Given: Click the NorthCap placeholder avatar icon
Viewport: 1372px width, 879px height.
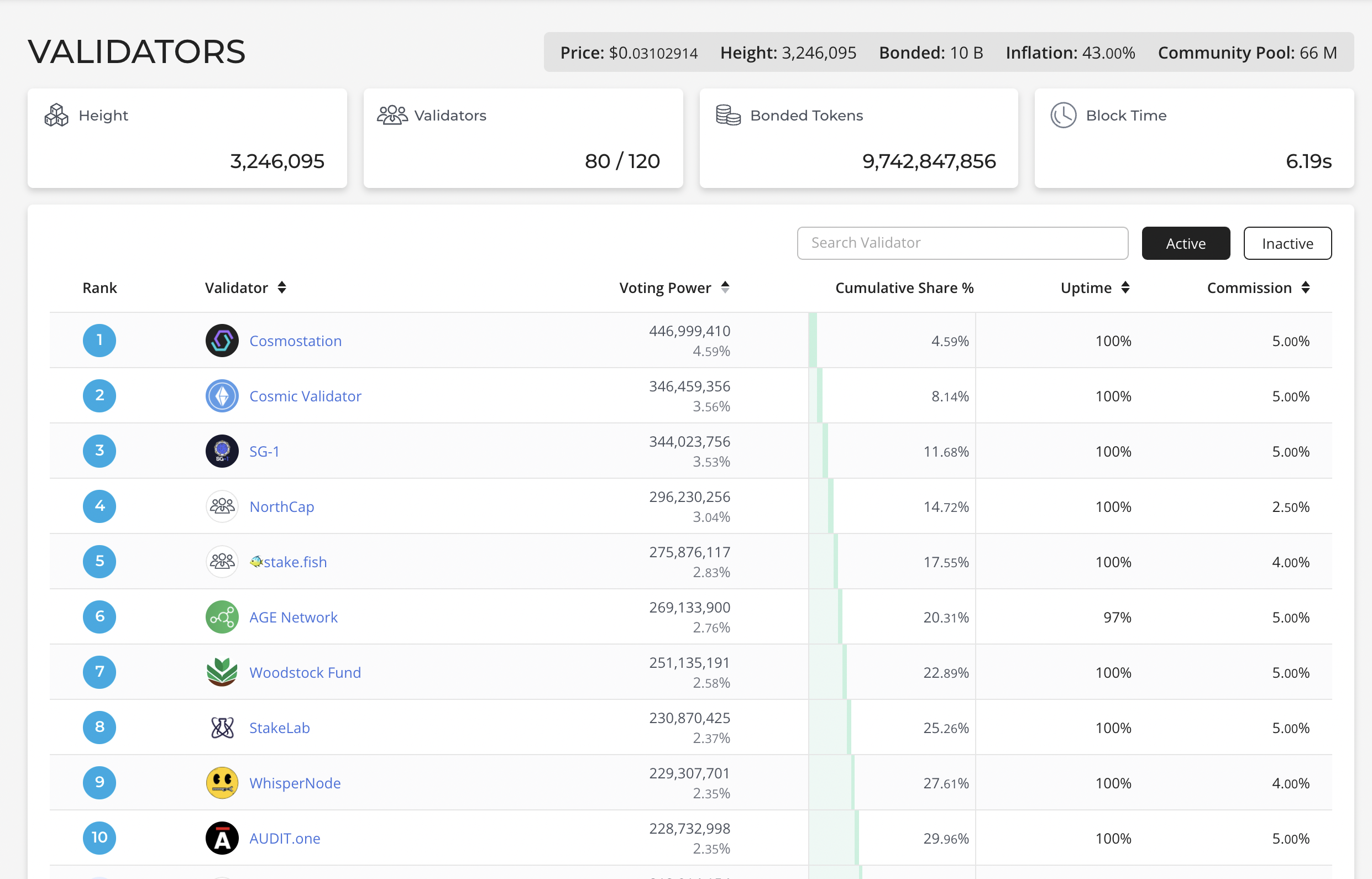Looking at the screenshot, I should point(222,506).
